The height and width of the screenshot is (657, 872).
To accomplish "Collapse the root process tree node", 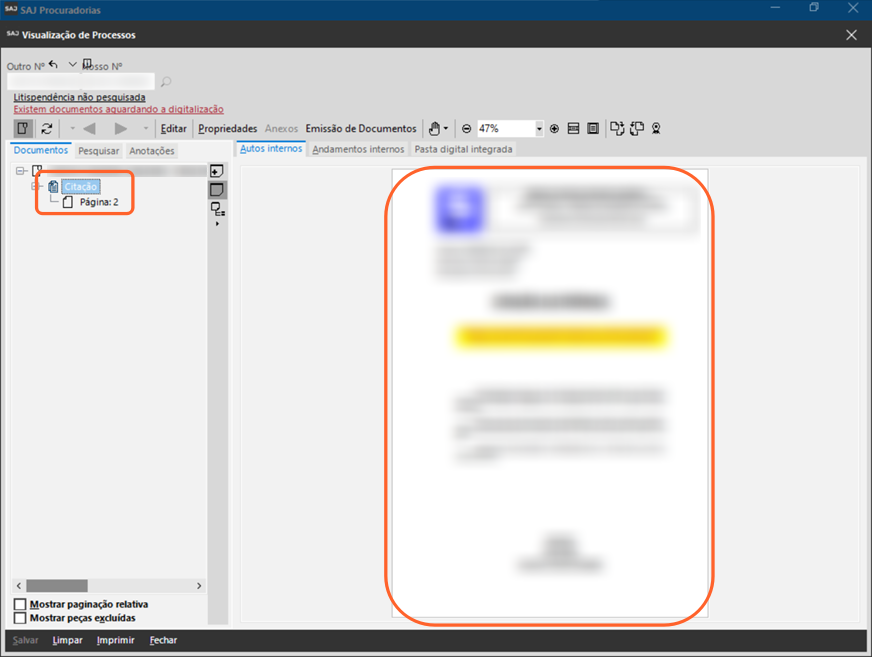I will click(x=21, y=171).
